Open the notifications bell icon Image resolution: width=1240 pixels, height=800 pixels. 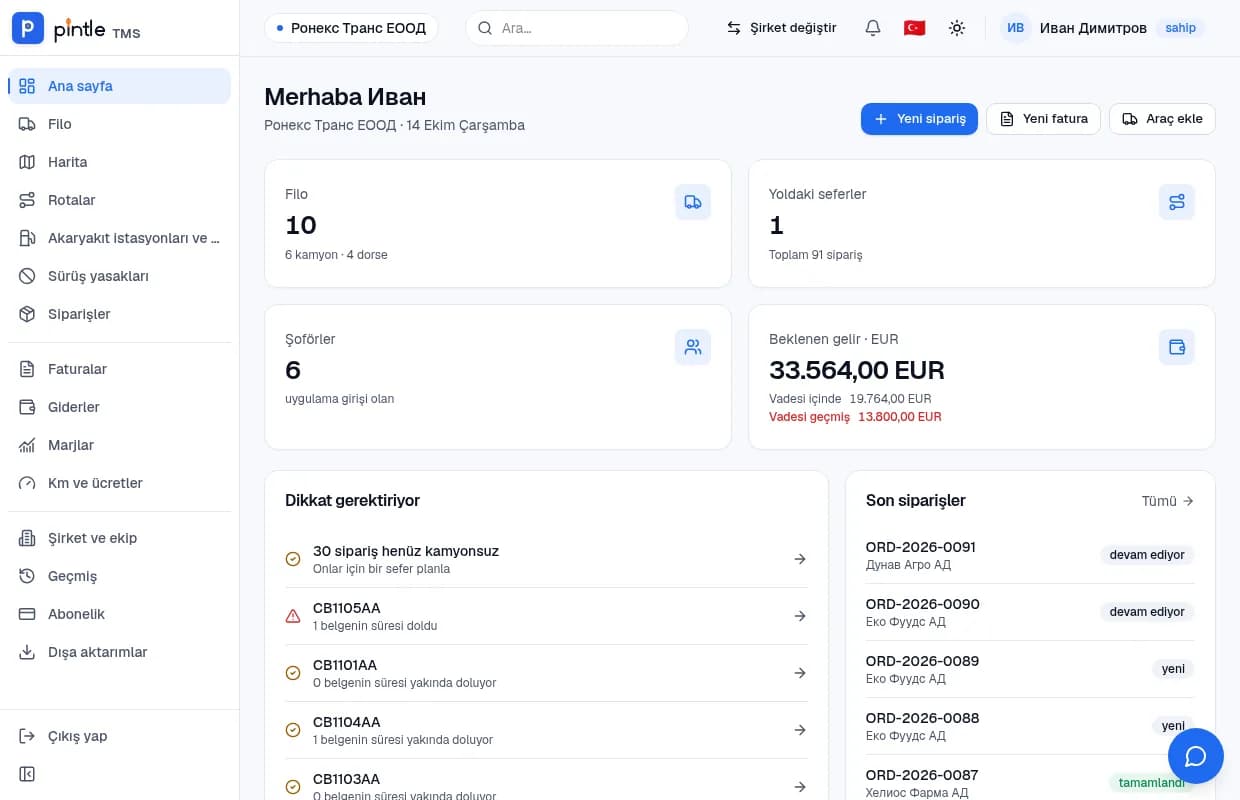pos(873,28)
